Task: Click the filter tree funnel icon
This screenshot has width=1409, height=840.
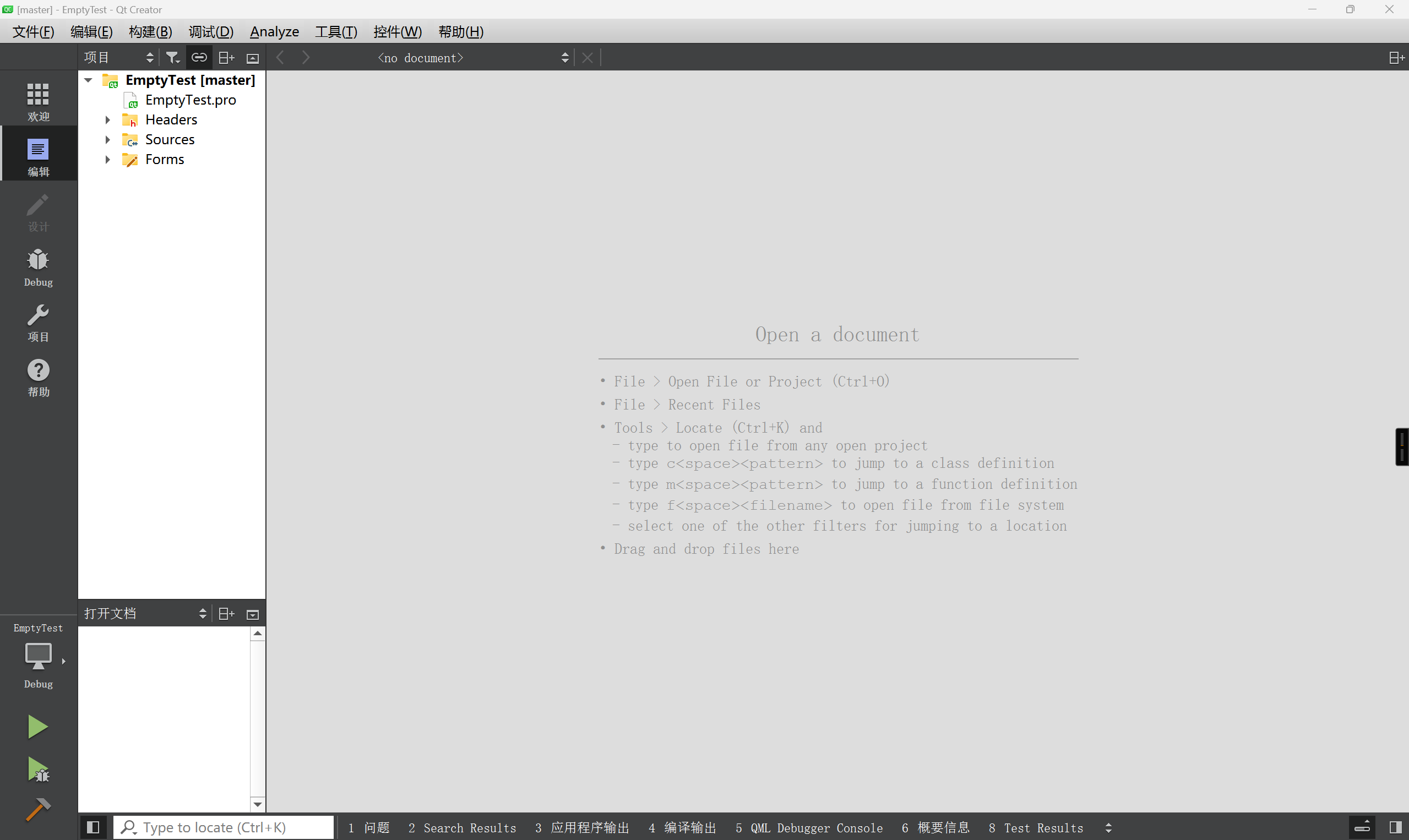Action: point(173,58)
